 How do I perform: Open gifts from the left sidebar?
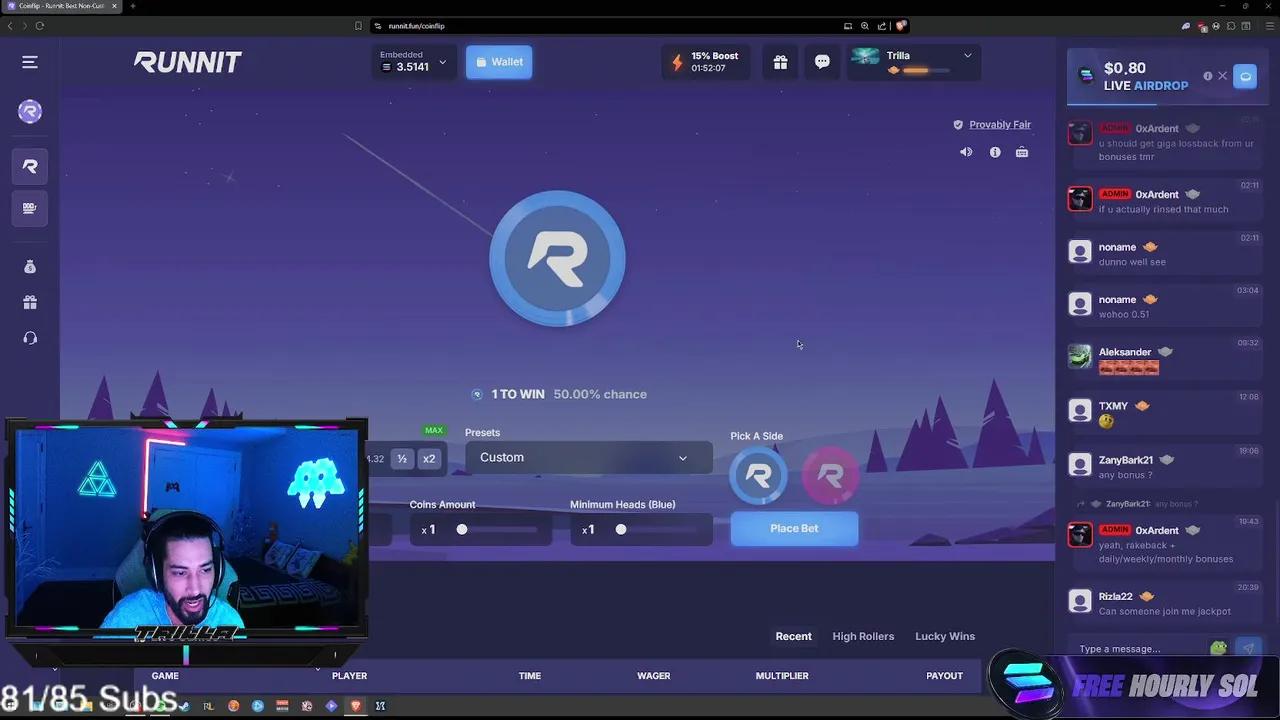point(30,302)
